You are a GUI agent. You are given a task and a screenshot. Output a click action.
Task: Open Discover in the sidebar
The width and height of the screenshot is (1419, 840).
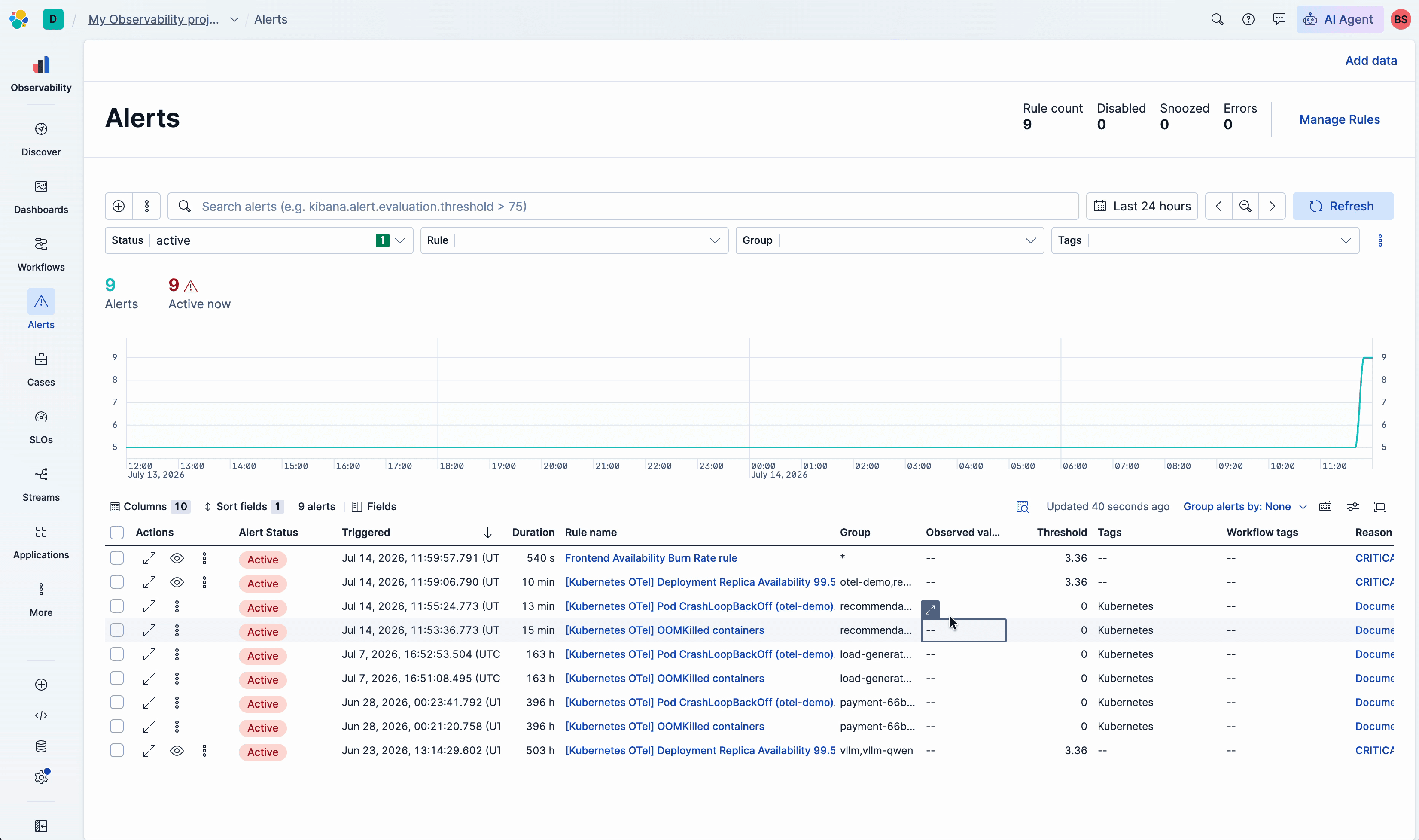point(41,139)
